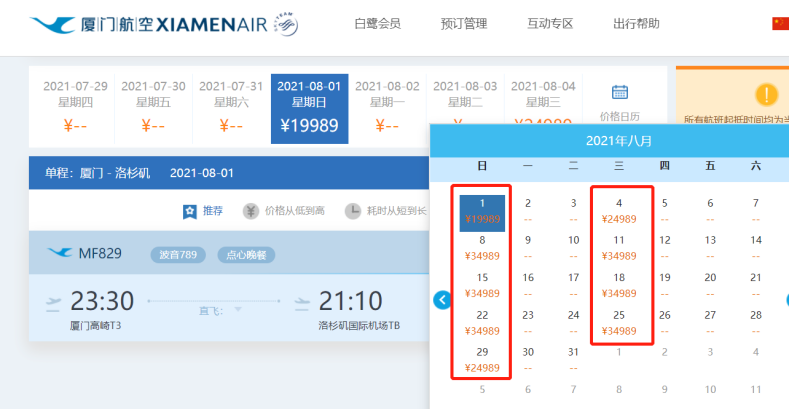Click the 推荐 star sort icon
The image size is (789, 409).
(190, 211)
